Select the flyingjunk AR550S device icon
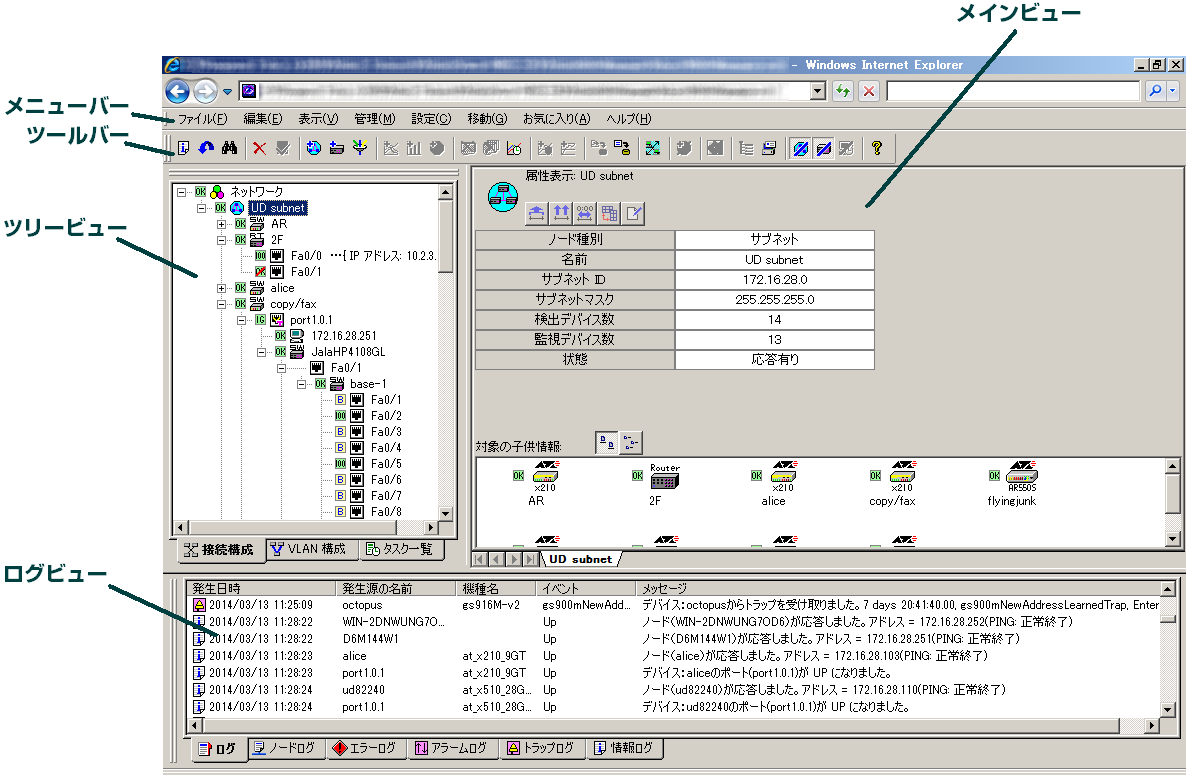1188x775 pixels. coord(1021,476)
